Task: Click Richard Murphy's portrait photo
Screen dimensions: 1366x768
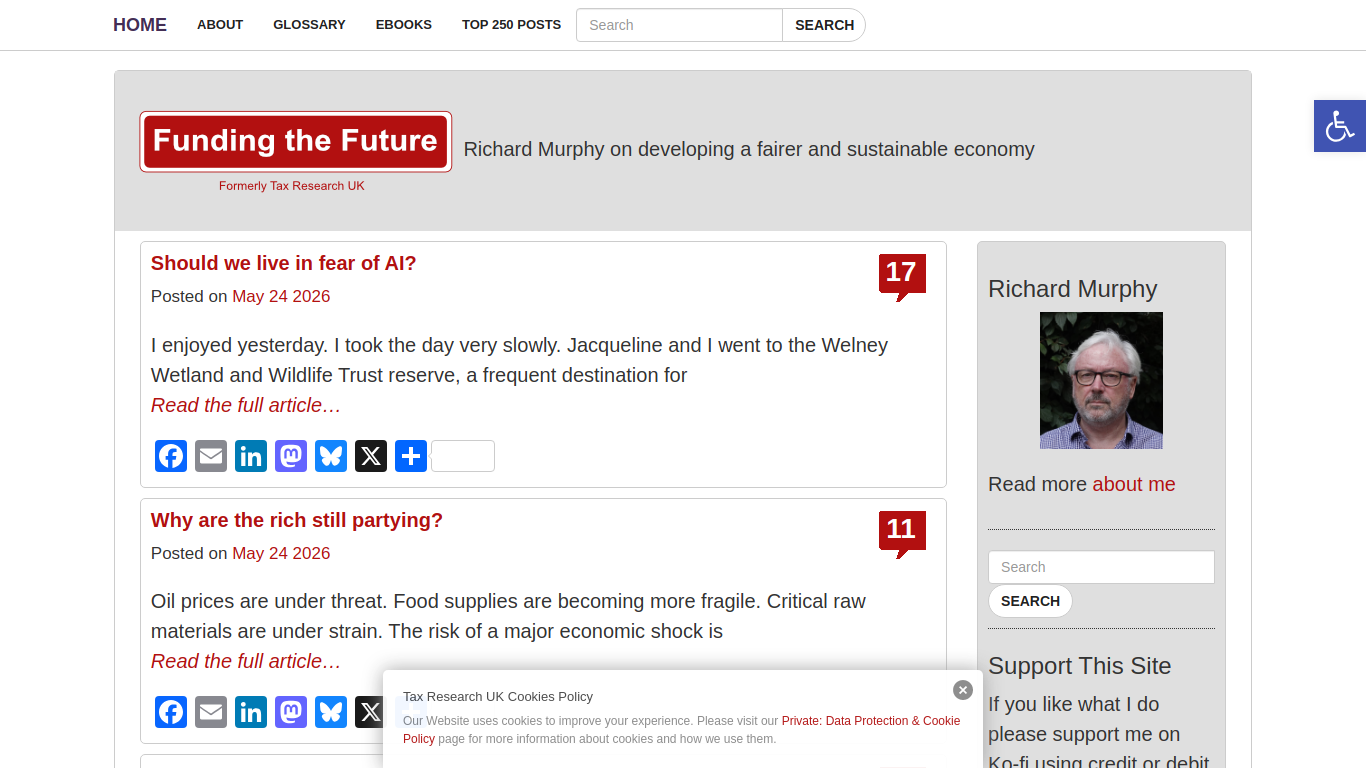Action: pos(1101,380)
